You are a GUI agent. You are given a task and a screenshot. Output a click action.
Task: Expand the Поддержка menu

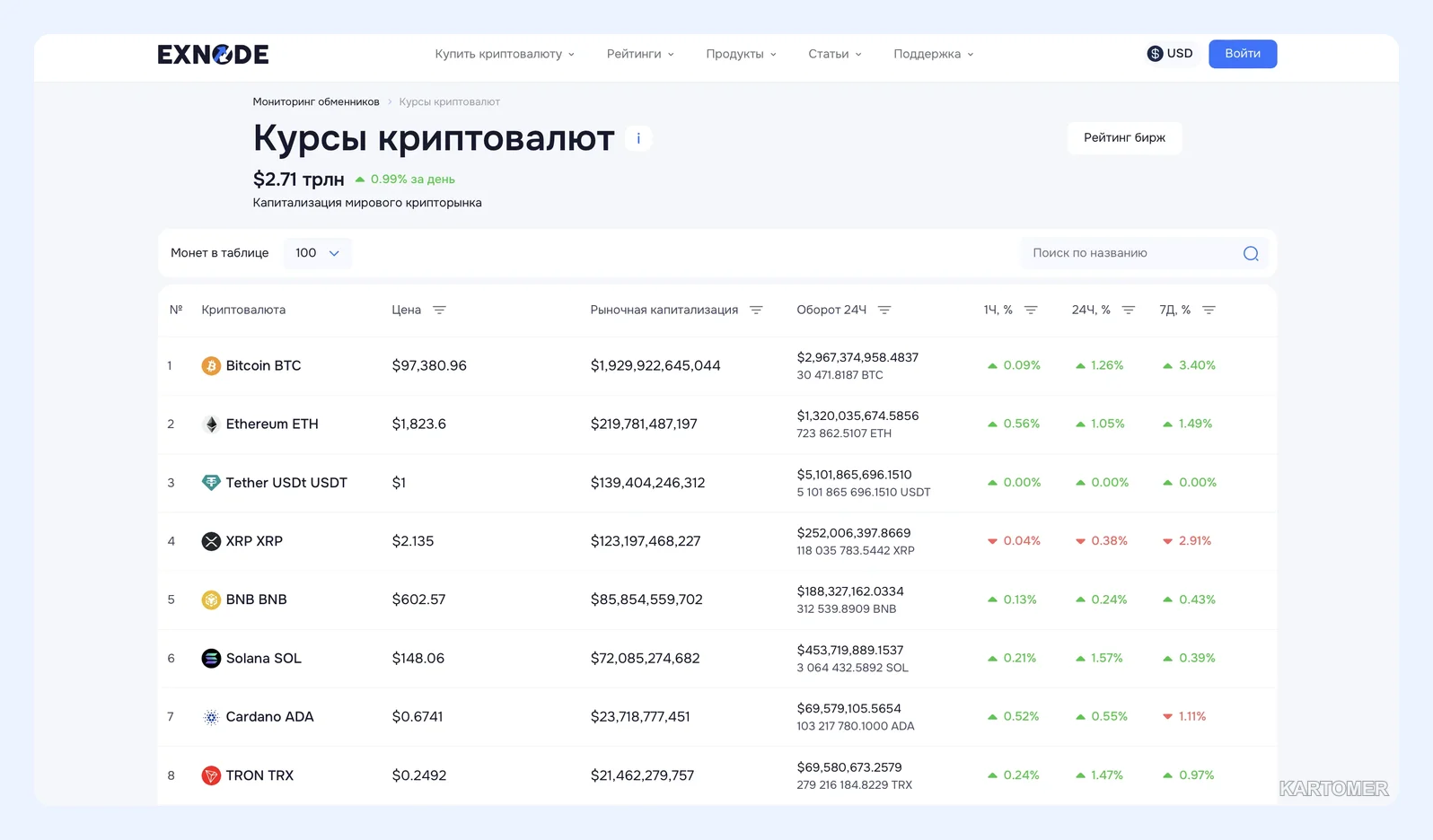click(x=934, y=54)
